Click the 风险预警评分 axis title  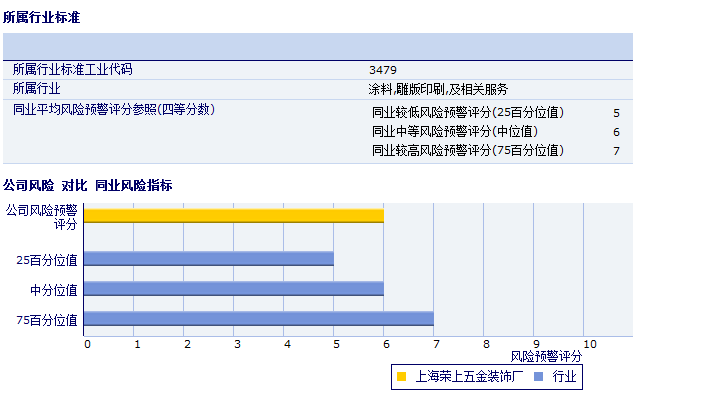click(546, 356)
